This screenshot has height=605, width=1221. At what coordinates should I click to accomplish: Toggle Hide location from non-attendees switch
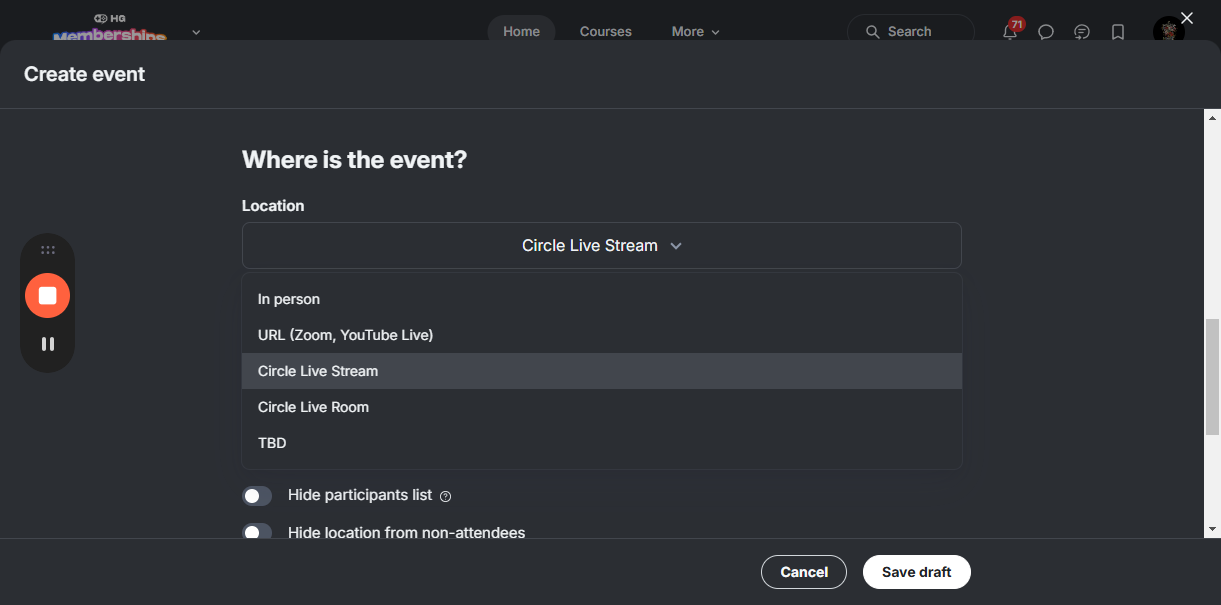pos(257,532)
